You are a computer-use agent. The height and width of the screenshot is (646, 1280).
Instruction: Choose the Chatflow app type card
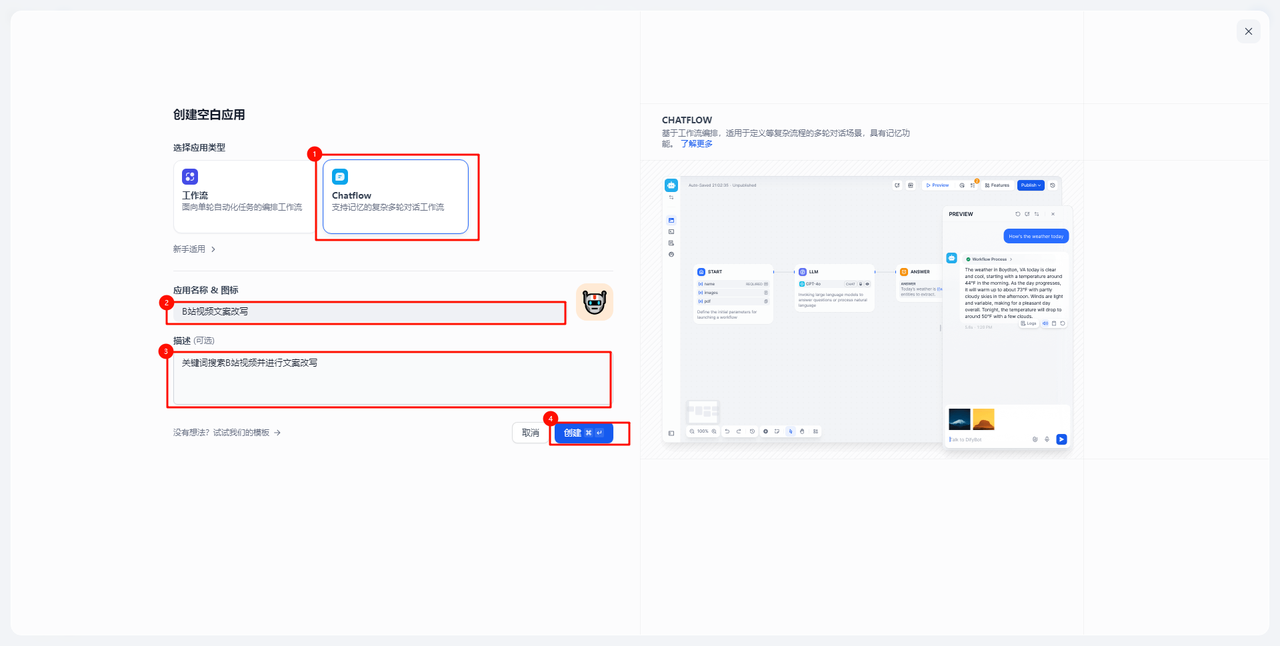pos(395,196)
